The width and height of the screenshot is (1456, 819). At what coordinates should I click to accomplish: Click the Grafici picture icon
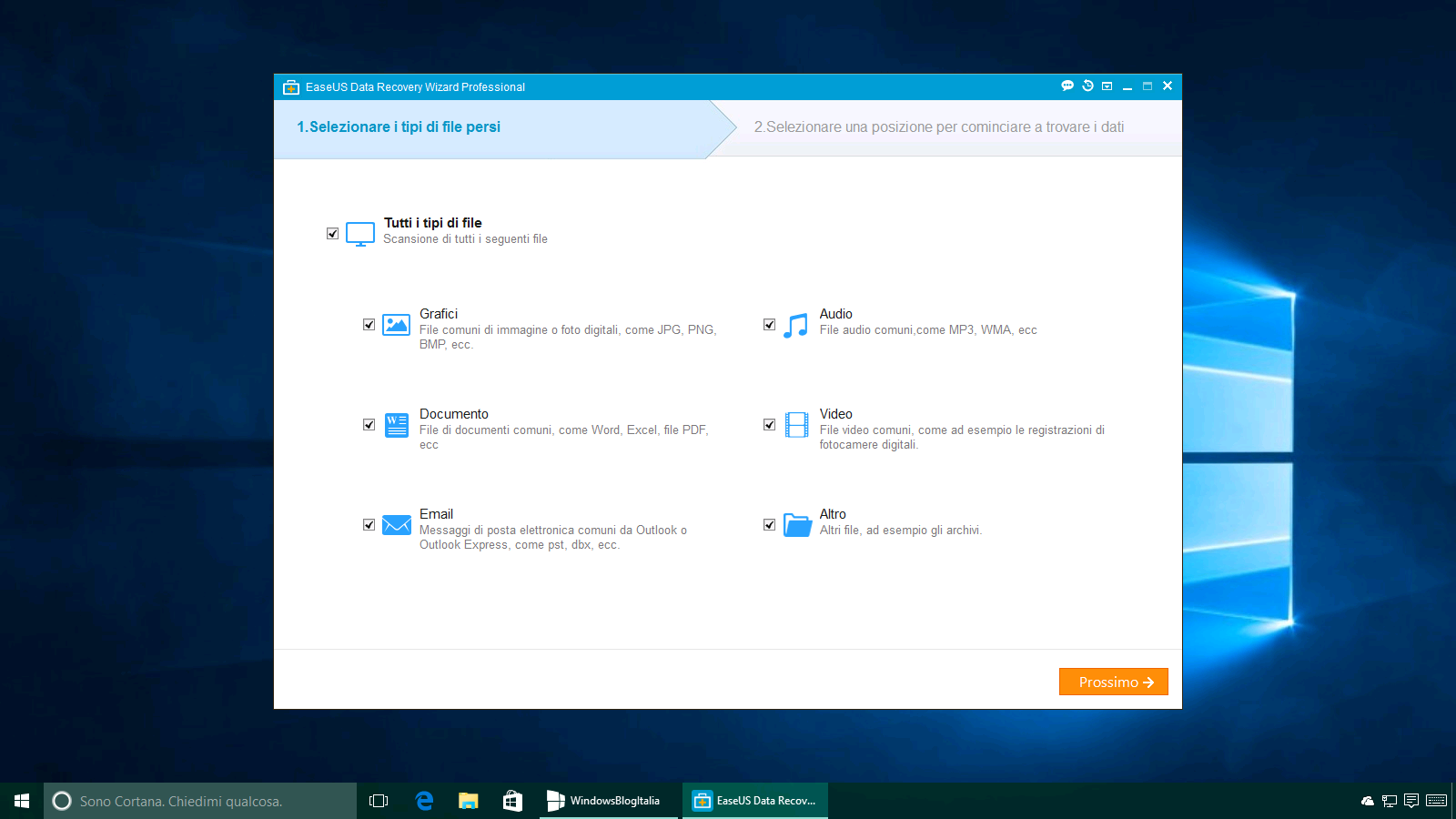pyautogui.click(x=397, y=325)
